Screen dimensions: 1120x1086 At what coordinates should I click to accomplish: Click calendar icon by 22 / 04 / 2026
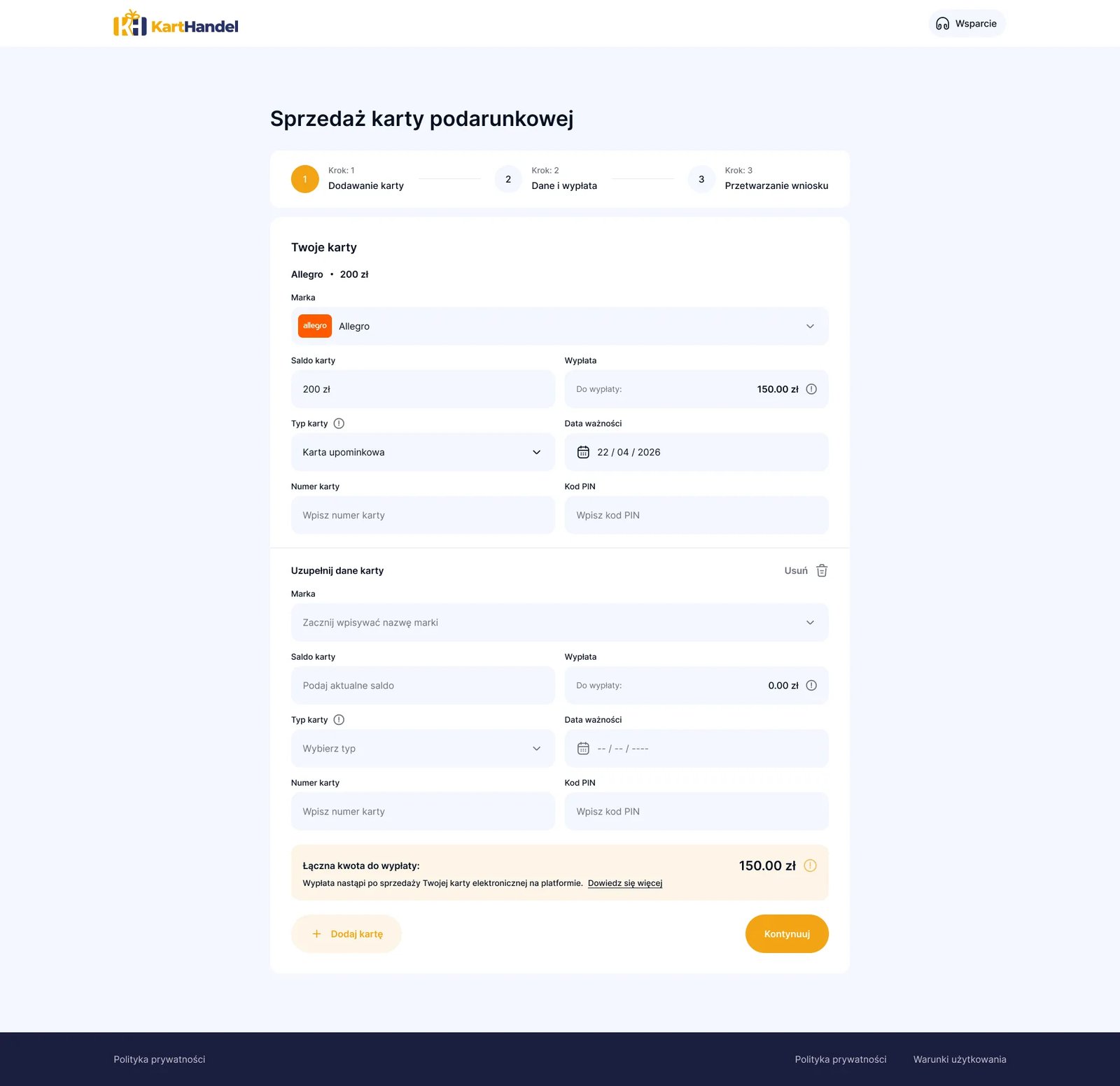click(x=583, y=452)
